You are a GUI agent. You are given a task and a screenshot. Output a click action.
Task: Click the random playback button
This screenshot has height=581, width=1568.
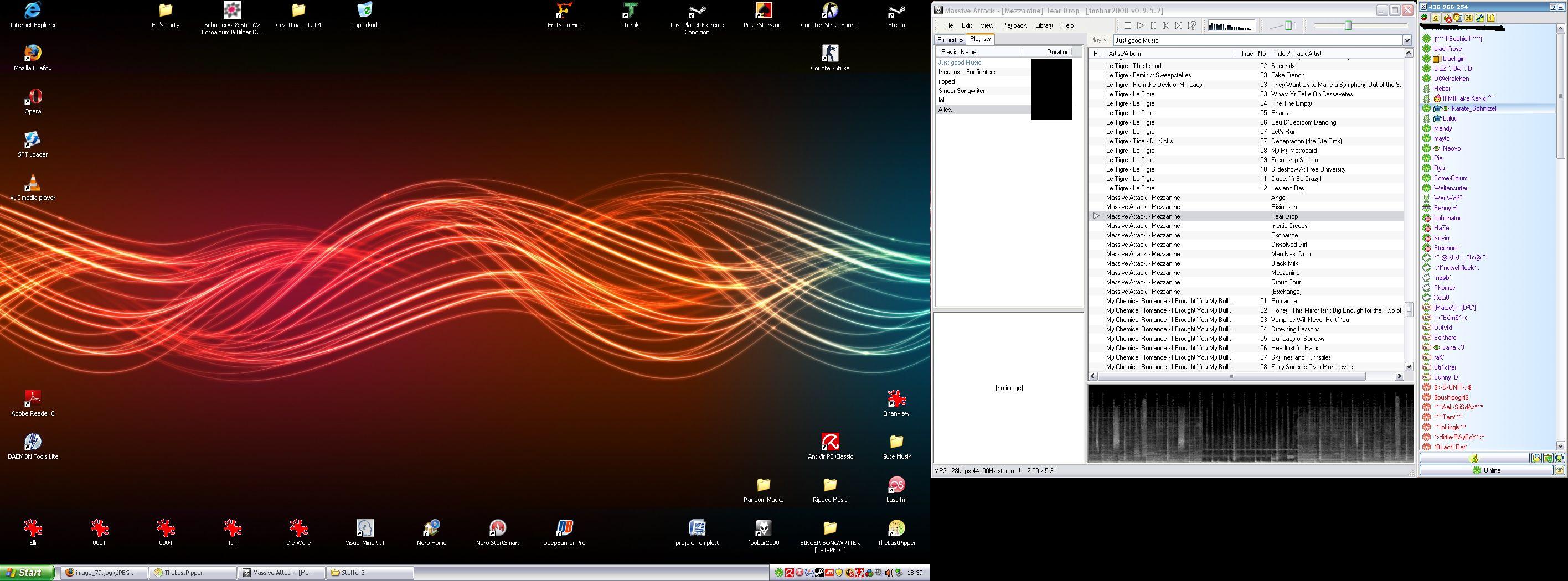pos(1192,25)
